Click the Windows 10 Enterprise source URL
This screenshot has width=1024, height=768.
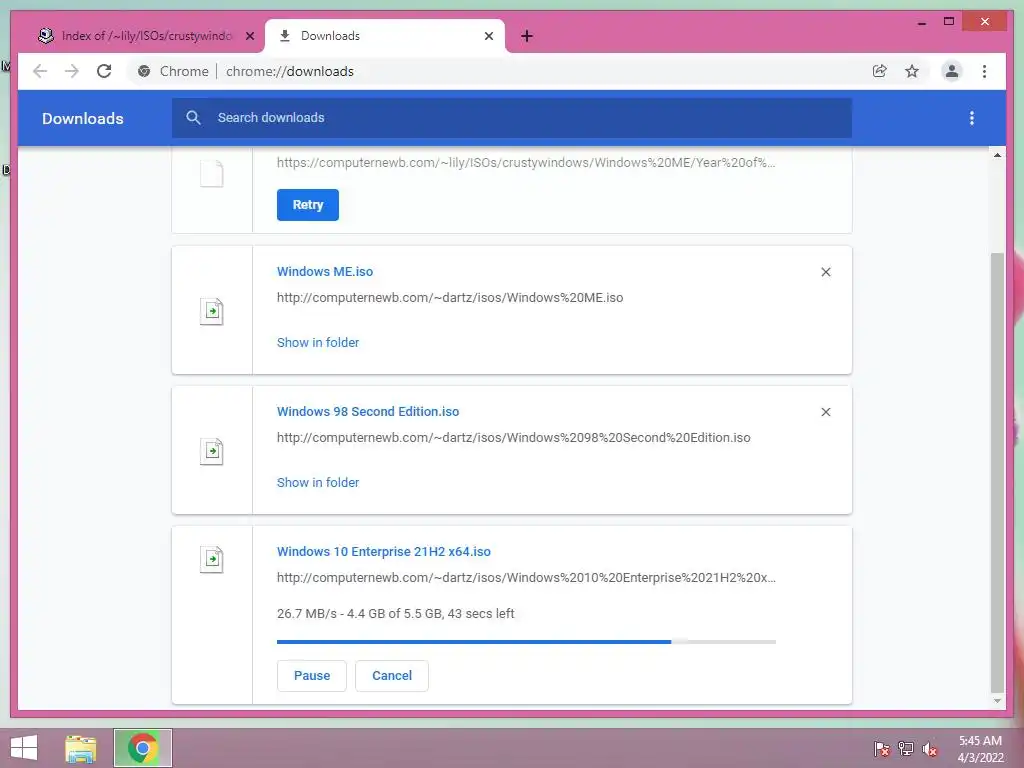(x=526, y=577)
